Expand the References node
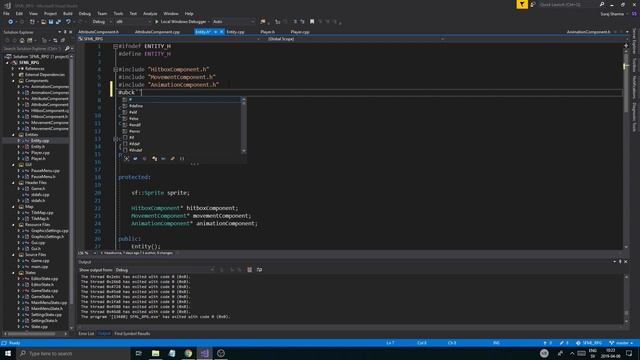 (13, 69)
